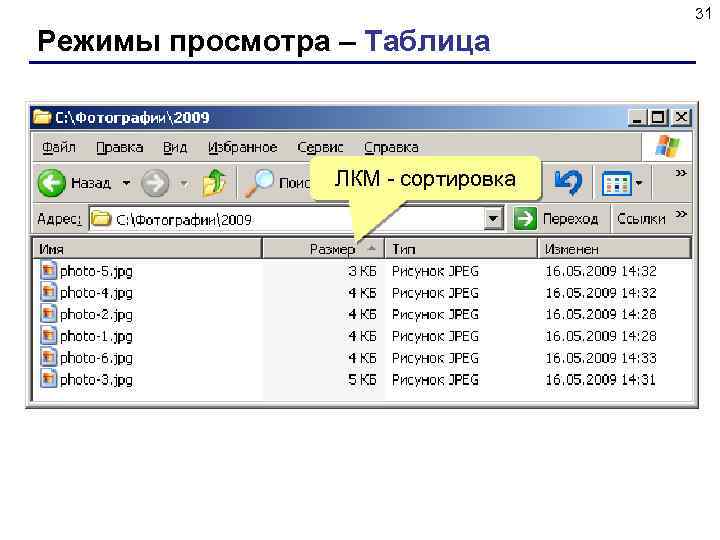Open the Файл menu

coord(59,147)
